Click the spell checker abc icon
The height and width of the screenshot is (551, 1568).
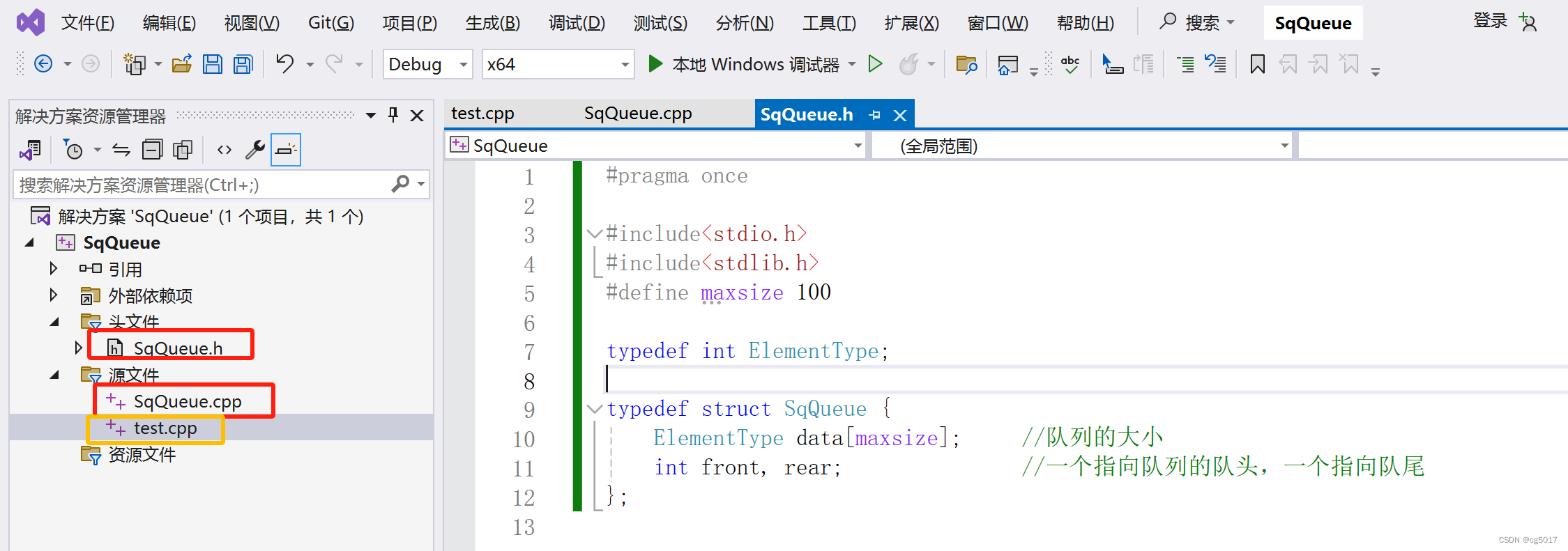click(x=1070, y=64)
